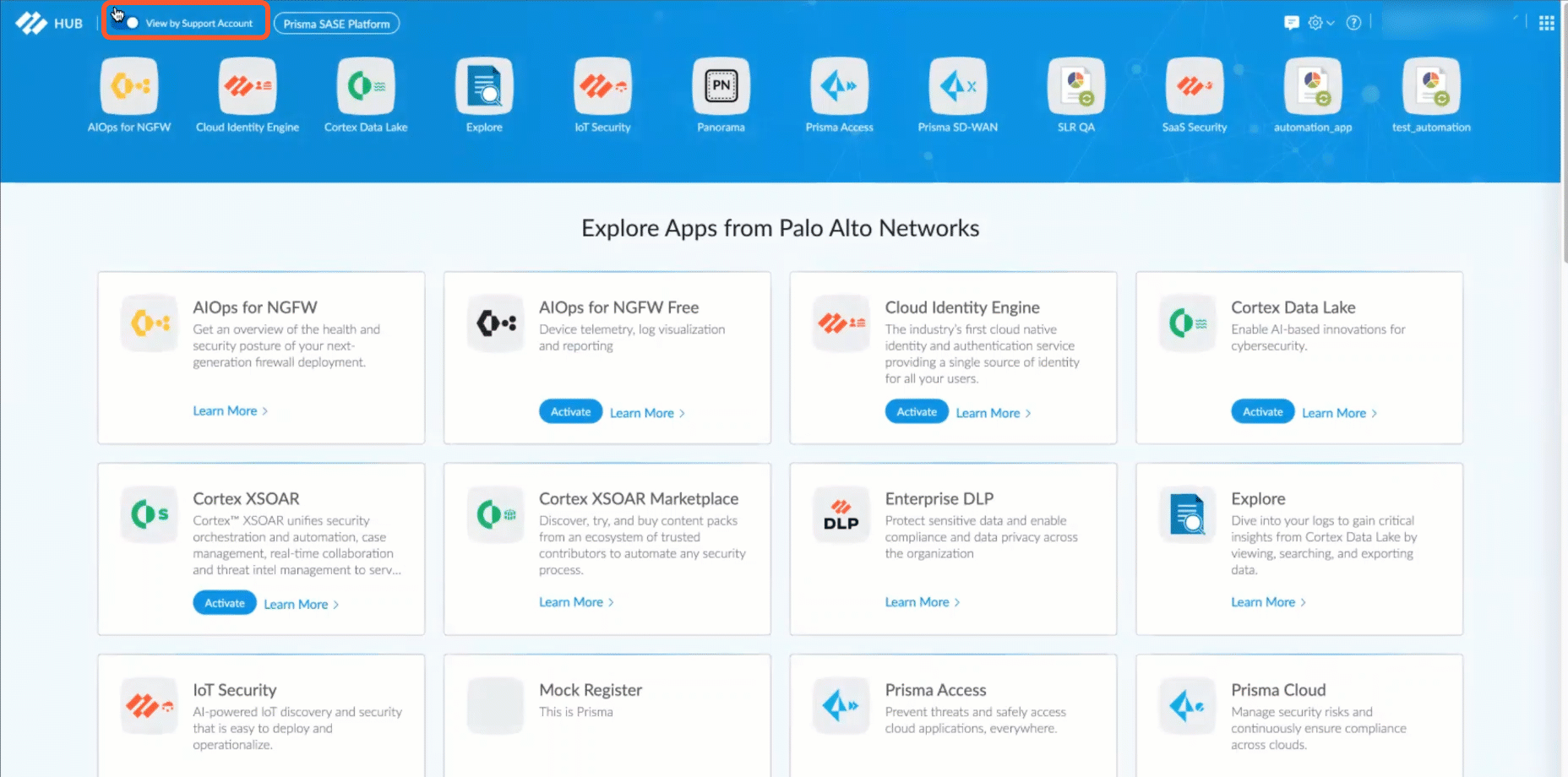Open Learn More for Cortex Data Lake

coord(1340,413)
